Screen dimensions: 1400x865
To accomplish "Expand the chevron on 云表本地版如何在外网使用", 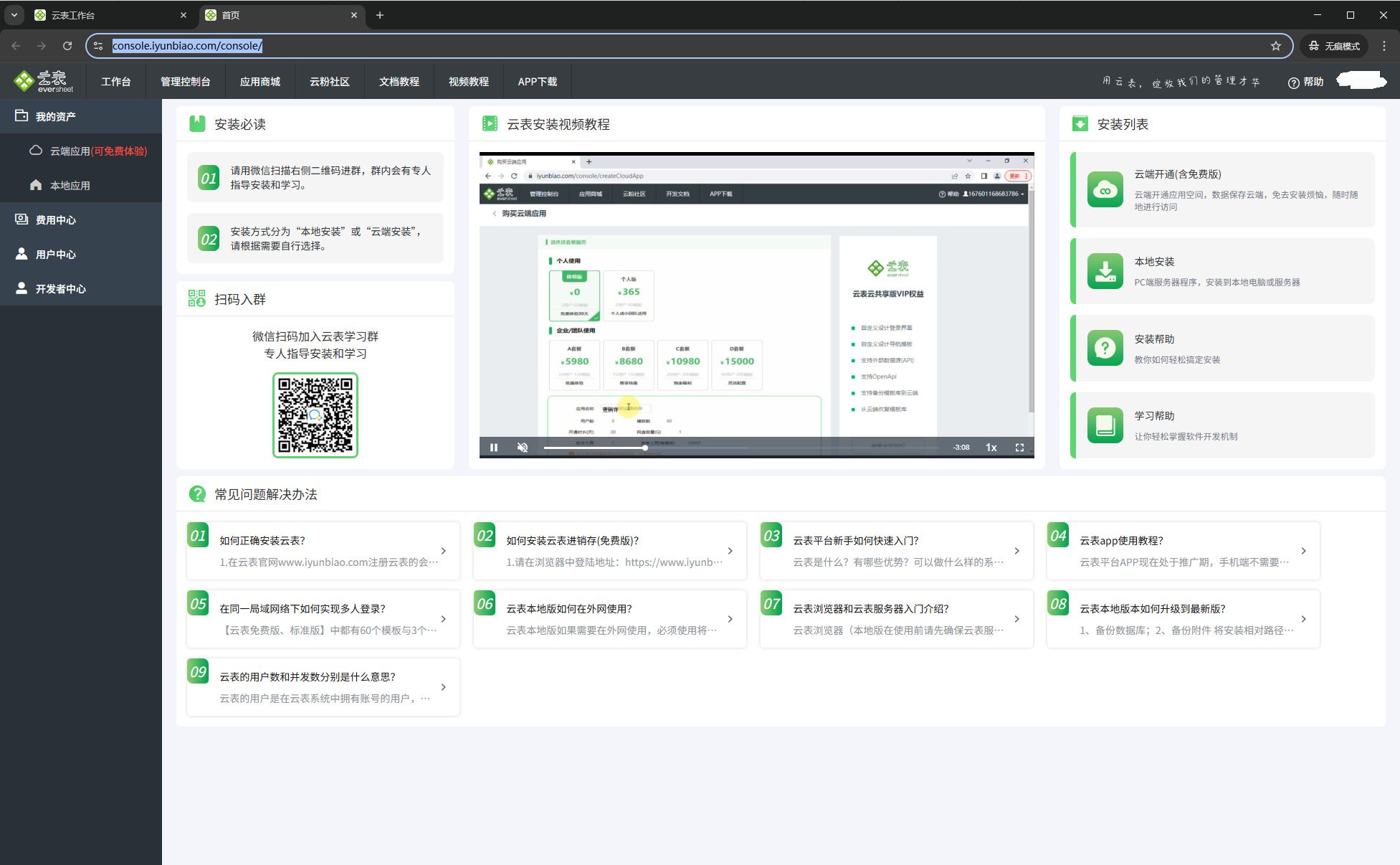I will [x=730, y=619].
